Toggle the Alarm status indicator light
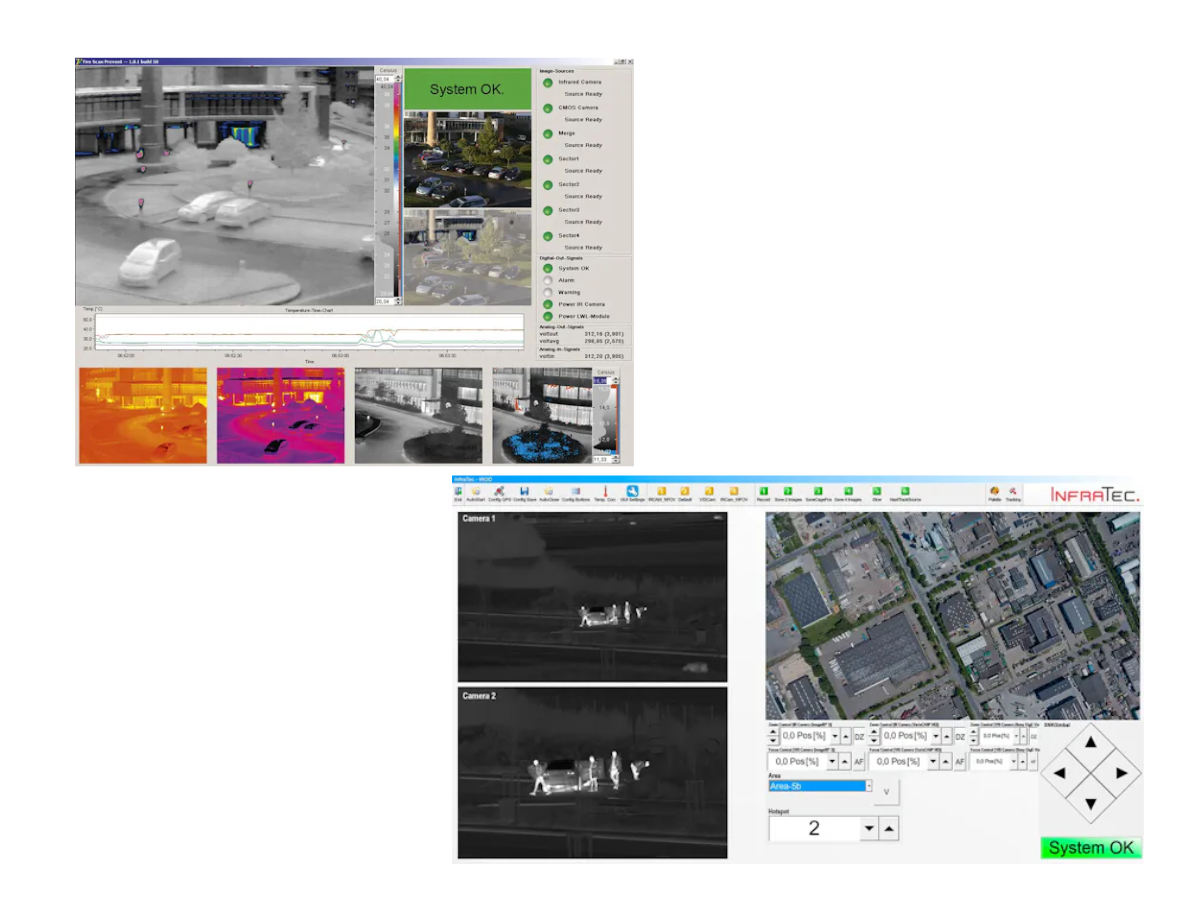The width and height of the screenshot is (1200, 900). 548,280
